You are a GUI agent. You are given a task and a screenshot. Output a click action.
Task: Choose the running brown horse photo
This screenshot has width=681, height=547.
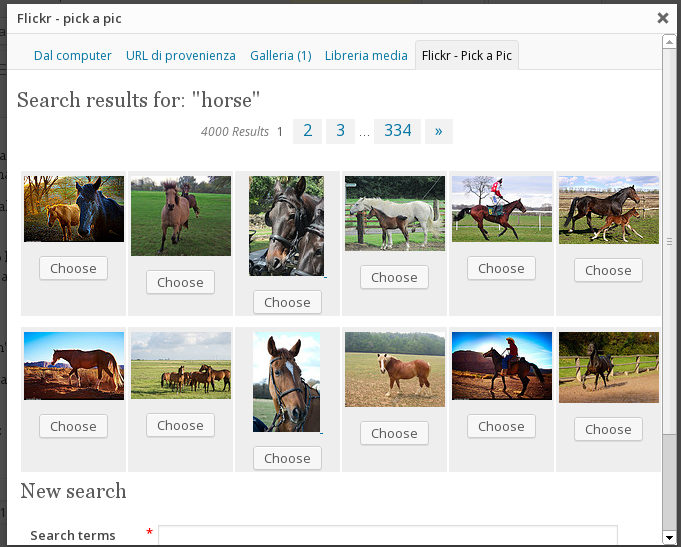(x=180, y=282)
